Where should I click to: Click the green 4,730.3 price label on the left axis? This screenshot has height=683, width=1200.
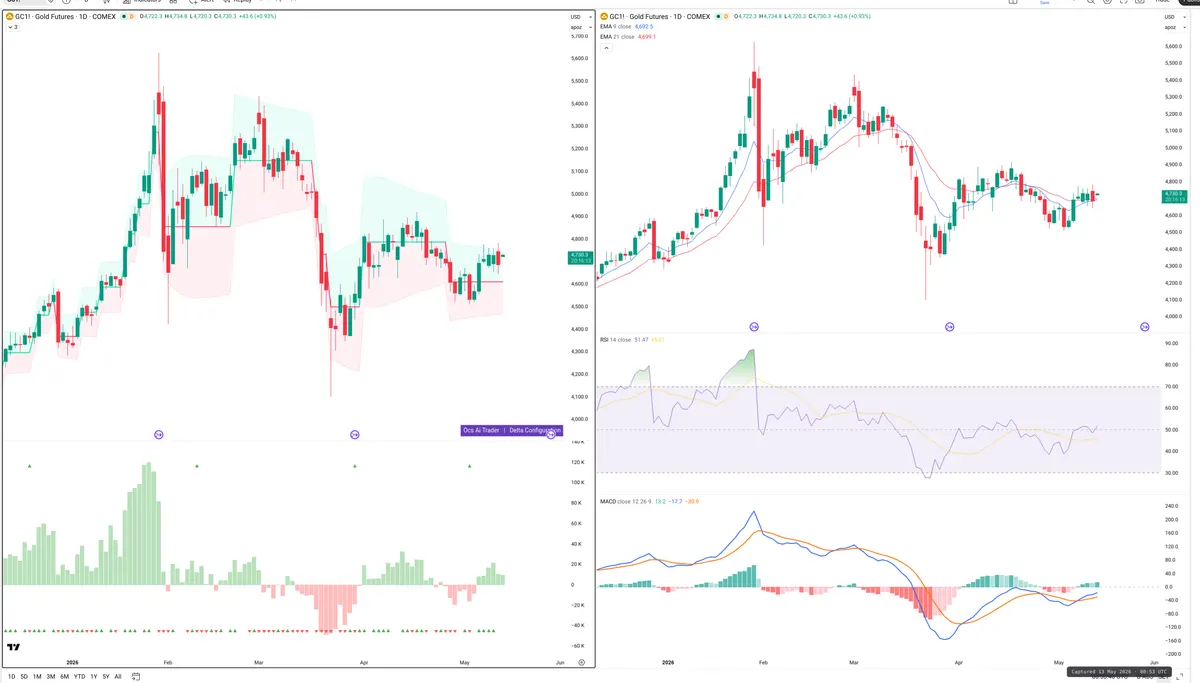(x=580, y=258)
